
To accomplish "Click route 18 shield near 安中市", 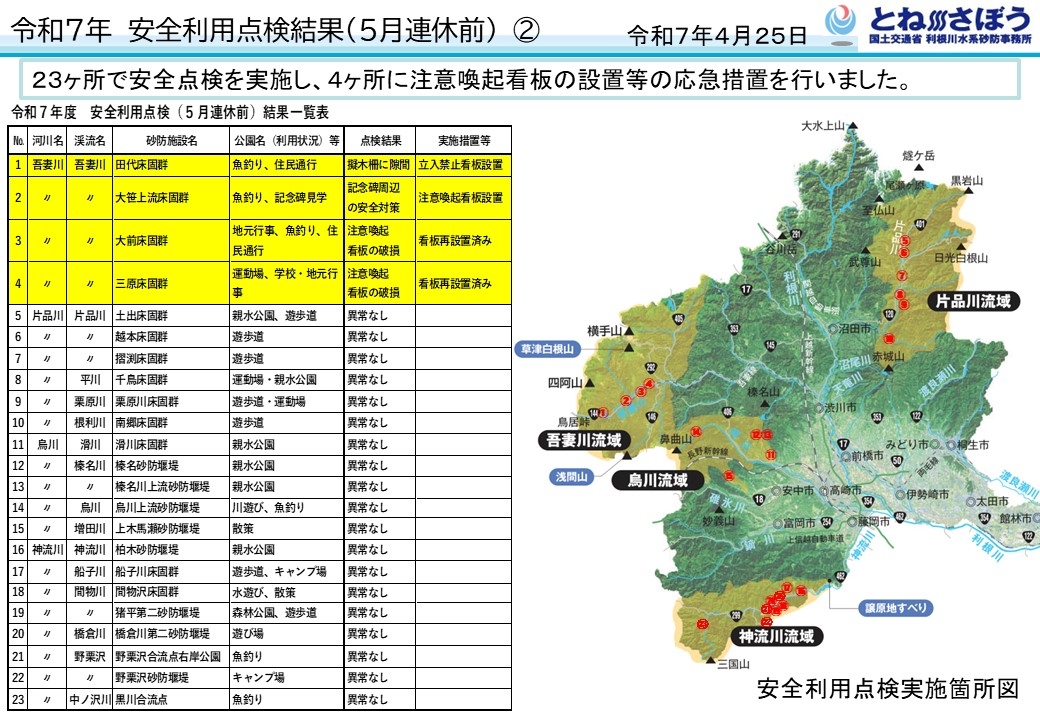I will point(759,499).
